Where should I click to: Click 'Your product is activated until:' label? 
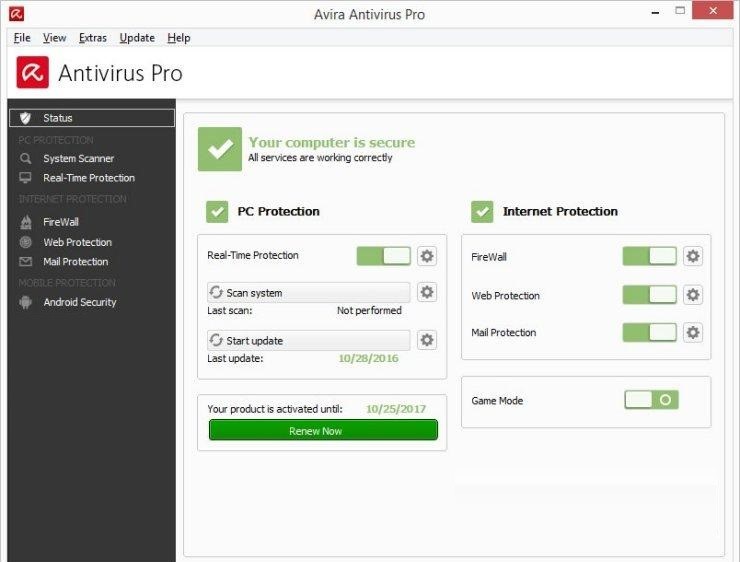pos(275,409)
